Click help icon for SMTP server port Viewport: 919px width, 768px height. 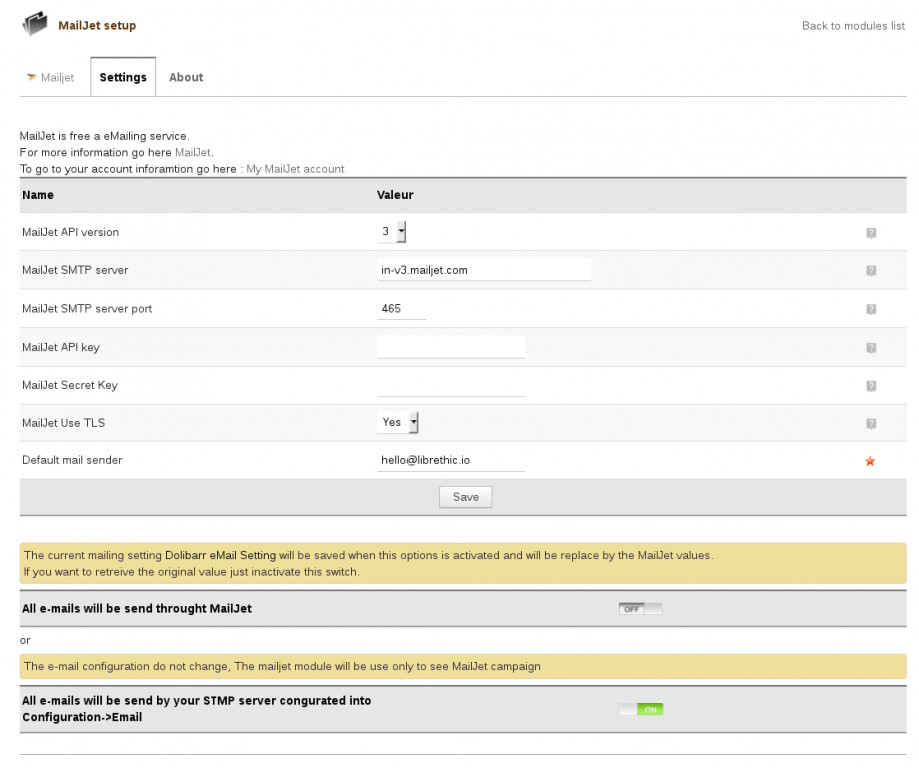871,309
